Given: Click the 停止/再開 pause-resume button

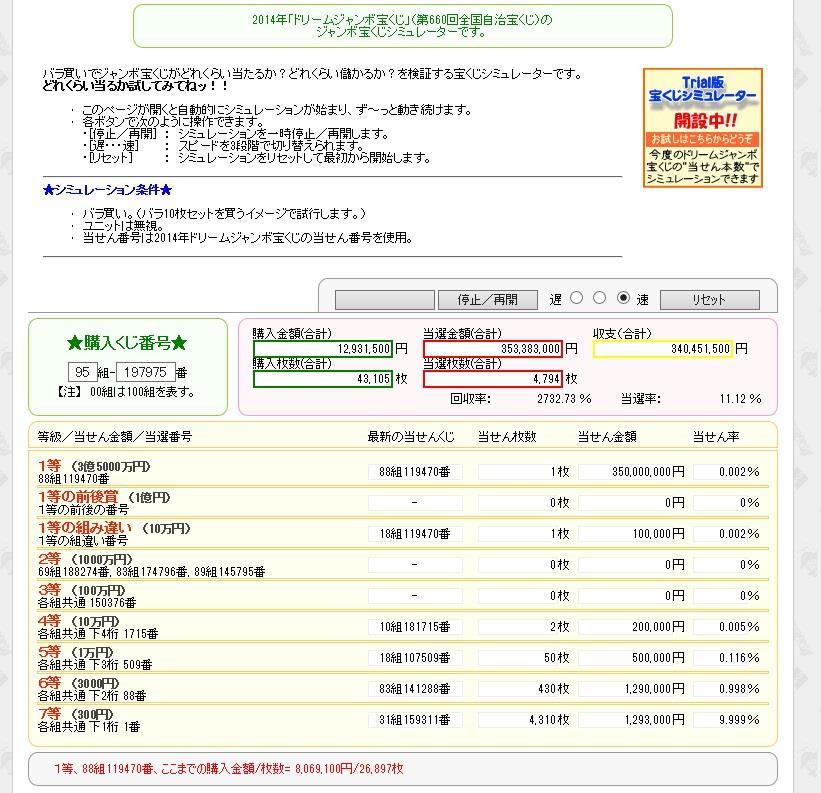Looking at the screenshot, I should tap(487, 300).
